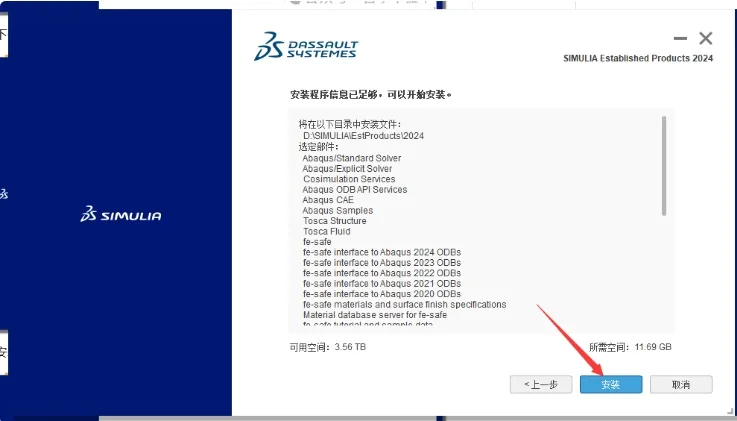The width and height of the screenshot is (737, 421).
Task: Cancel setup with the 取消 button
Action: tap(681, 384)
